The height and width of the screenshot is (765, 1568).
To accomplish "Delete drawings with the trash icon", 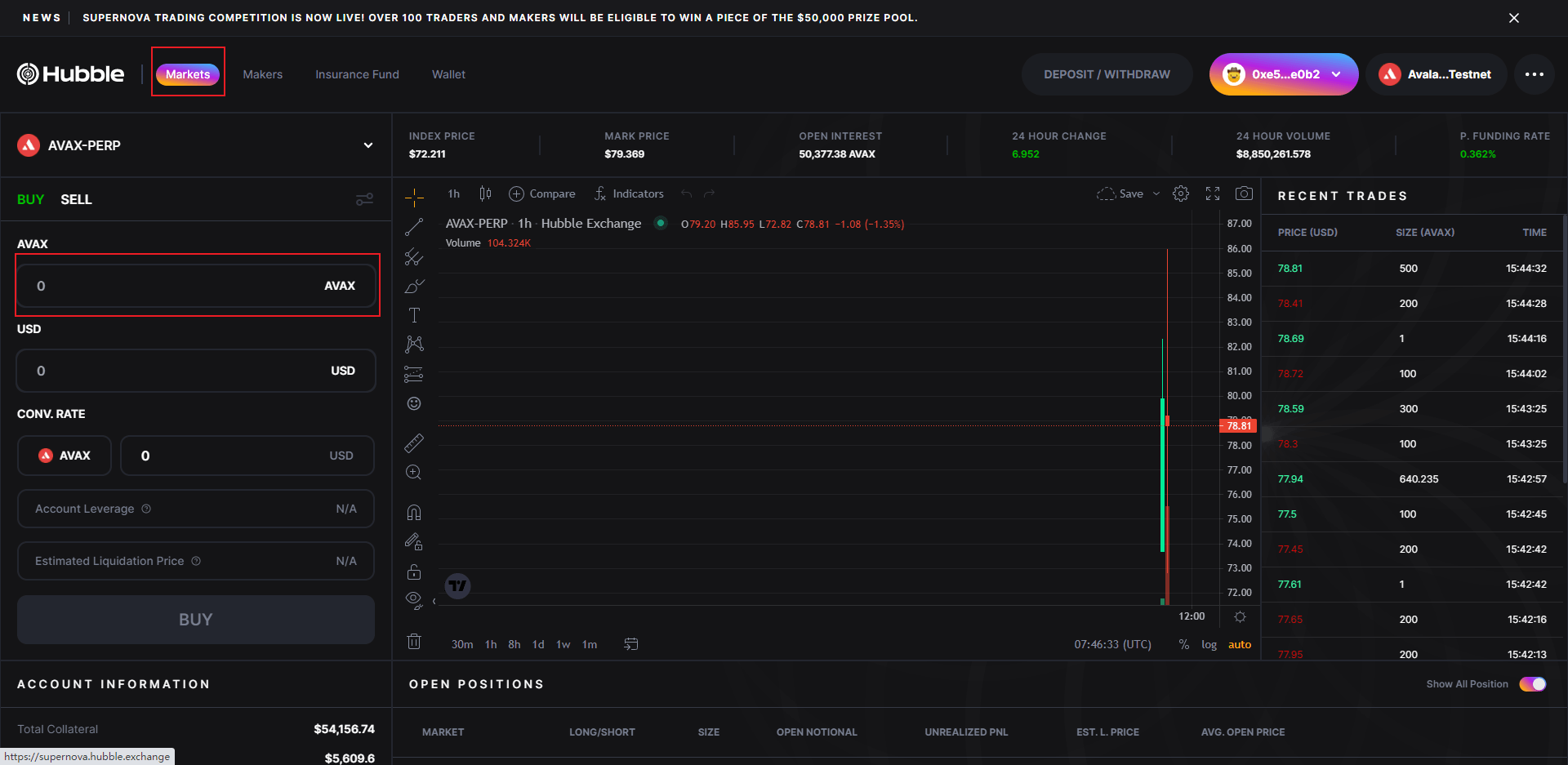I will point(414,642).
